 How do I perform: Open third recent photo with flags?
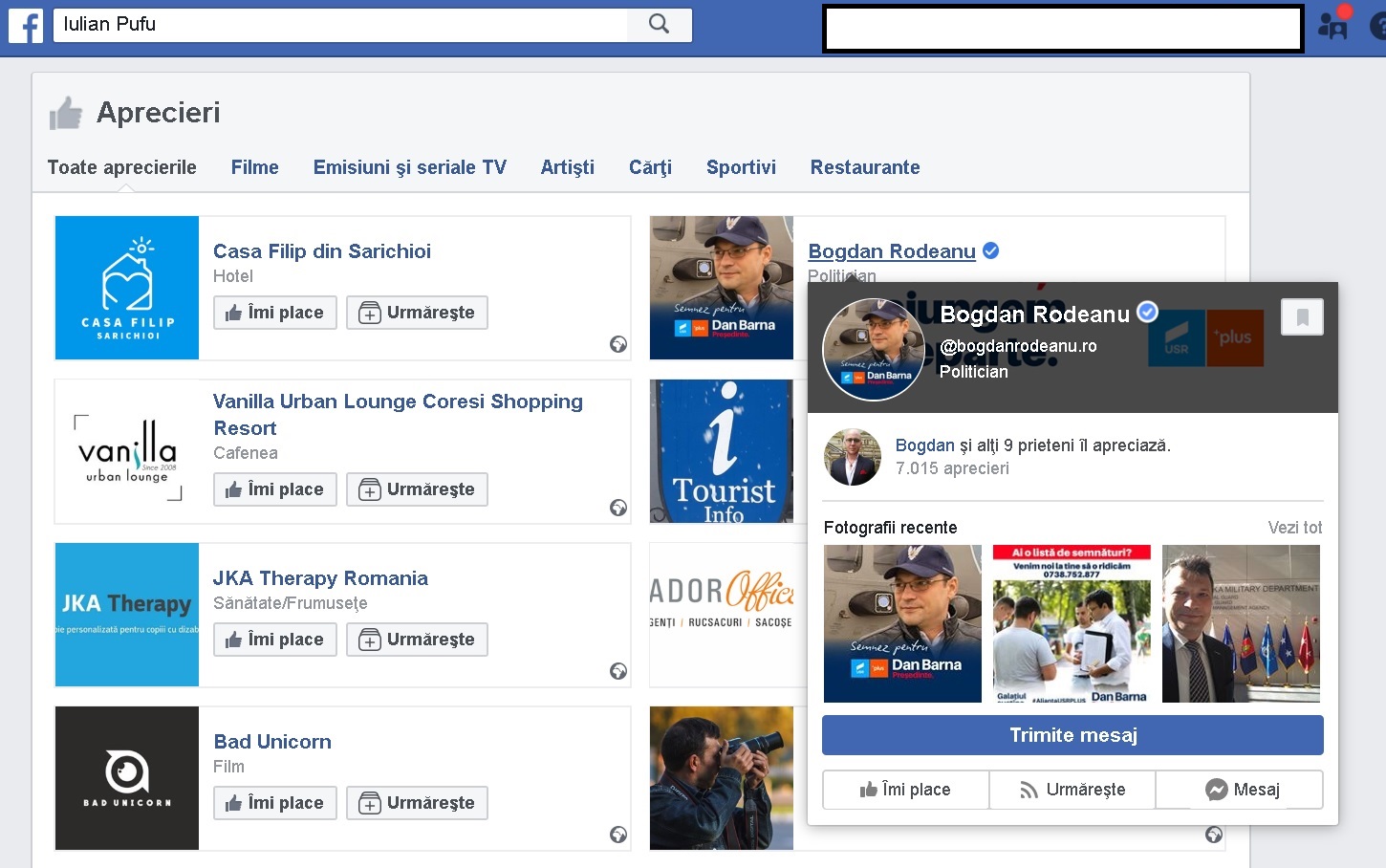[1241, 624]
